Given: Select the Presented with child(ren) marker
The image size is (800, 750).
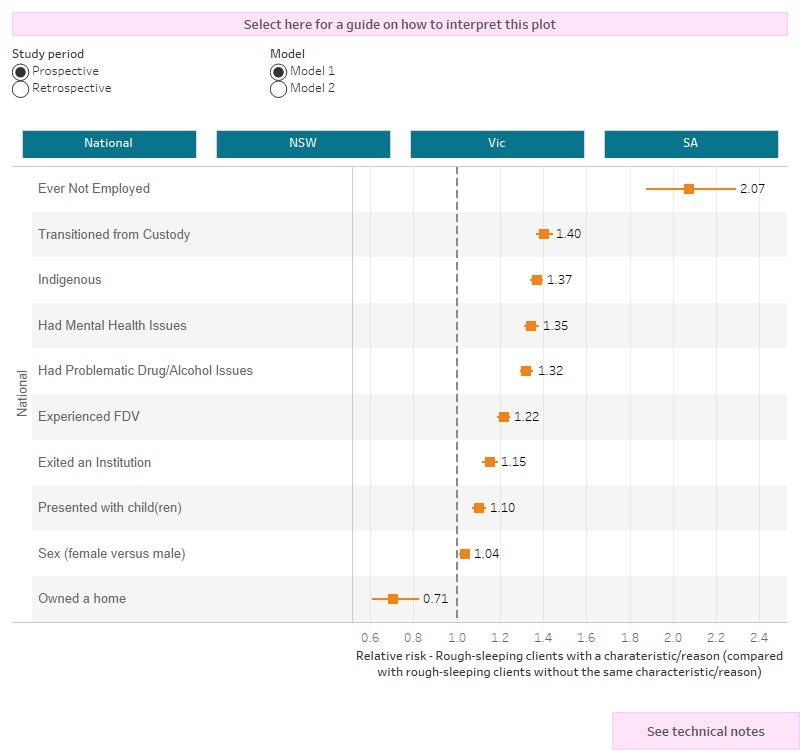Looking at the screenshot, I should [477, 507].
